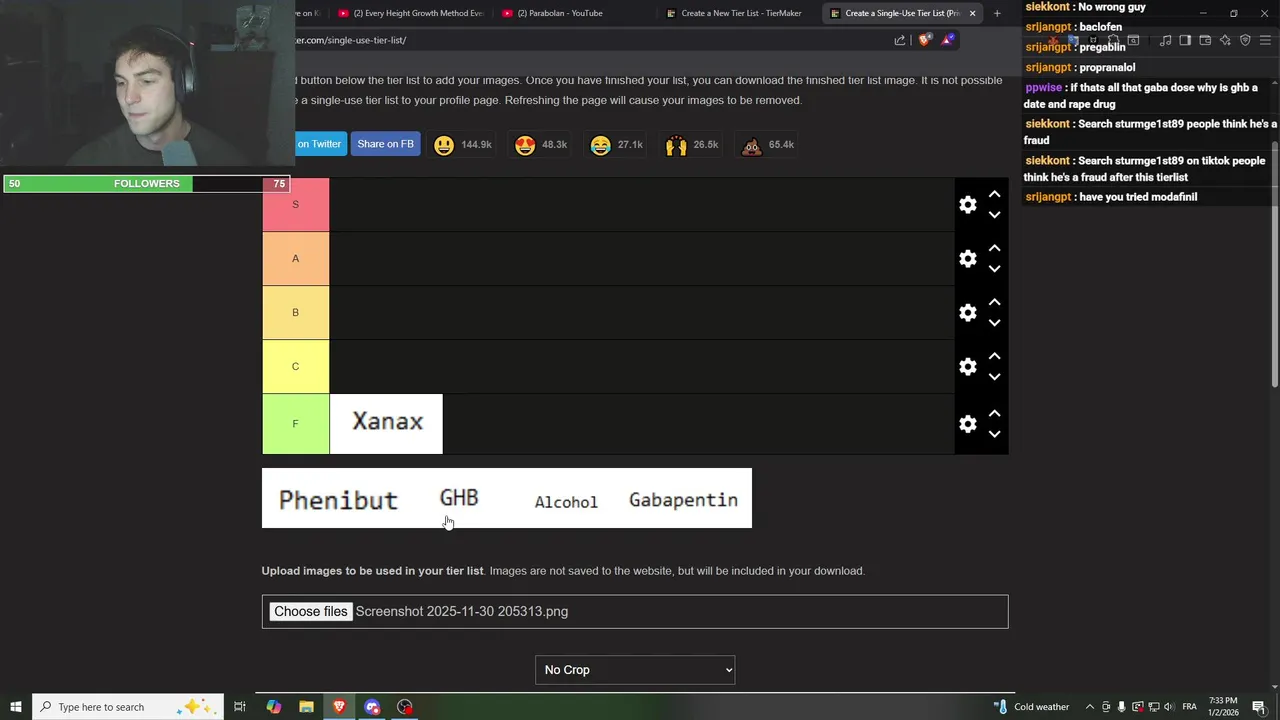Click the yellow B tier label
The image size is (1280, 720).
(295, 313)
